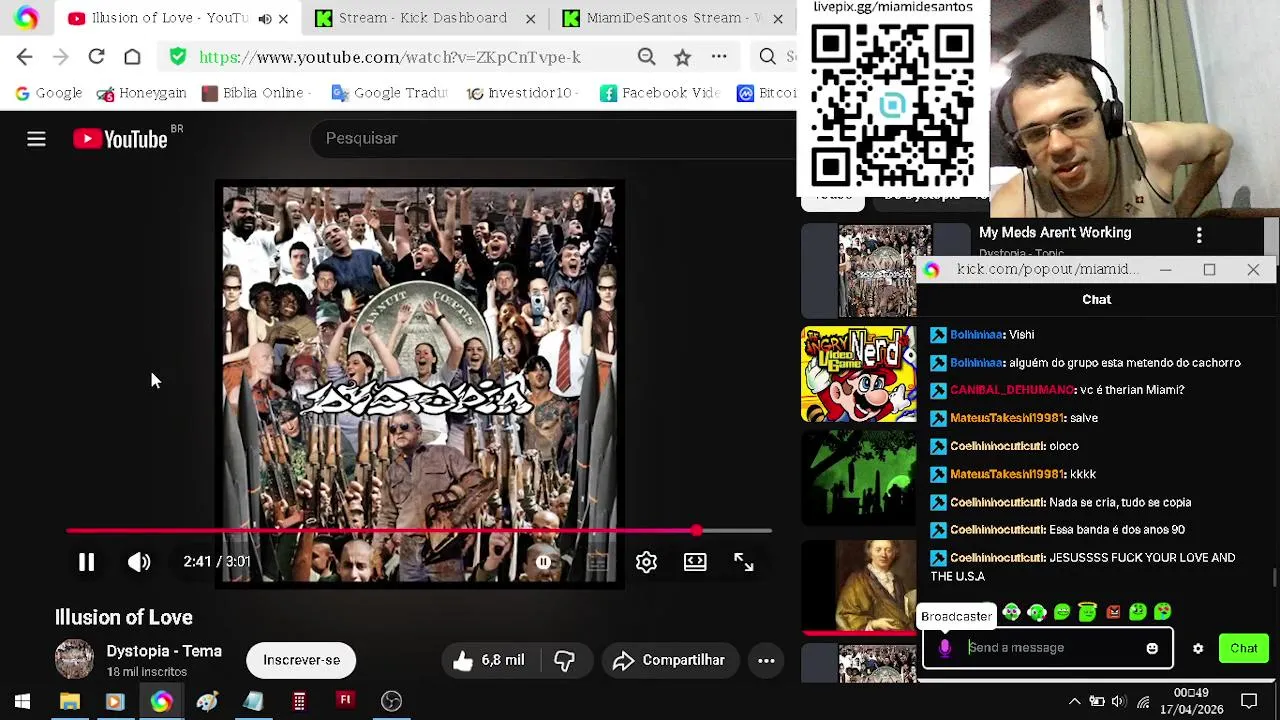Open Google bookmark
Viewport: 1280px width, 720px height.
click(48, 93)
